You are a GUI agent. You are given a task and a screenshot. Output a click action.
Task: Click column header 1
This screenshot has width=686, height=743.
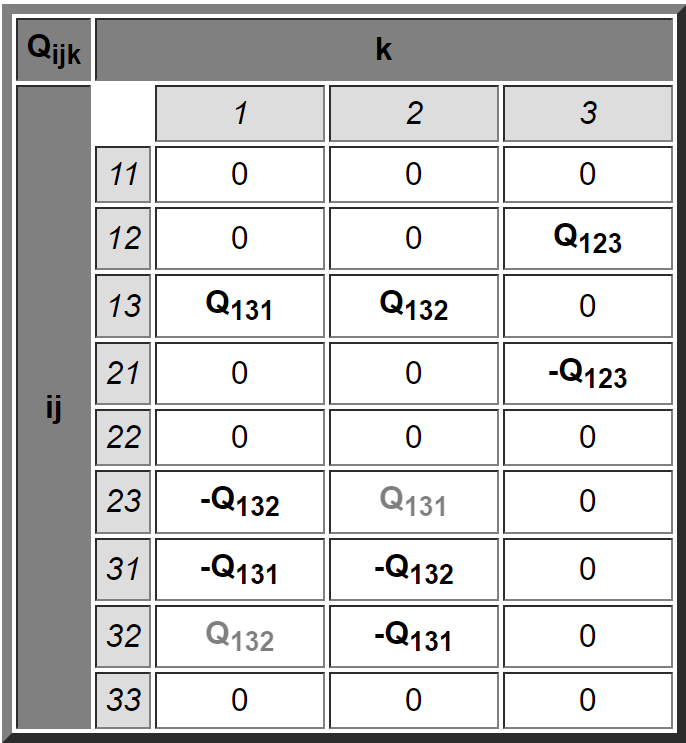point(240,113)
